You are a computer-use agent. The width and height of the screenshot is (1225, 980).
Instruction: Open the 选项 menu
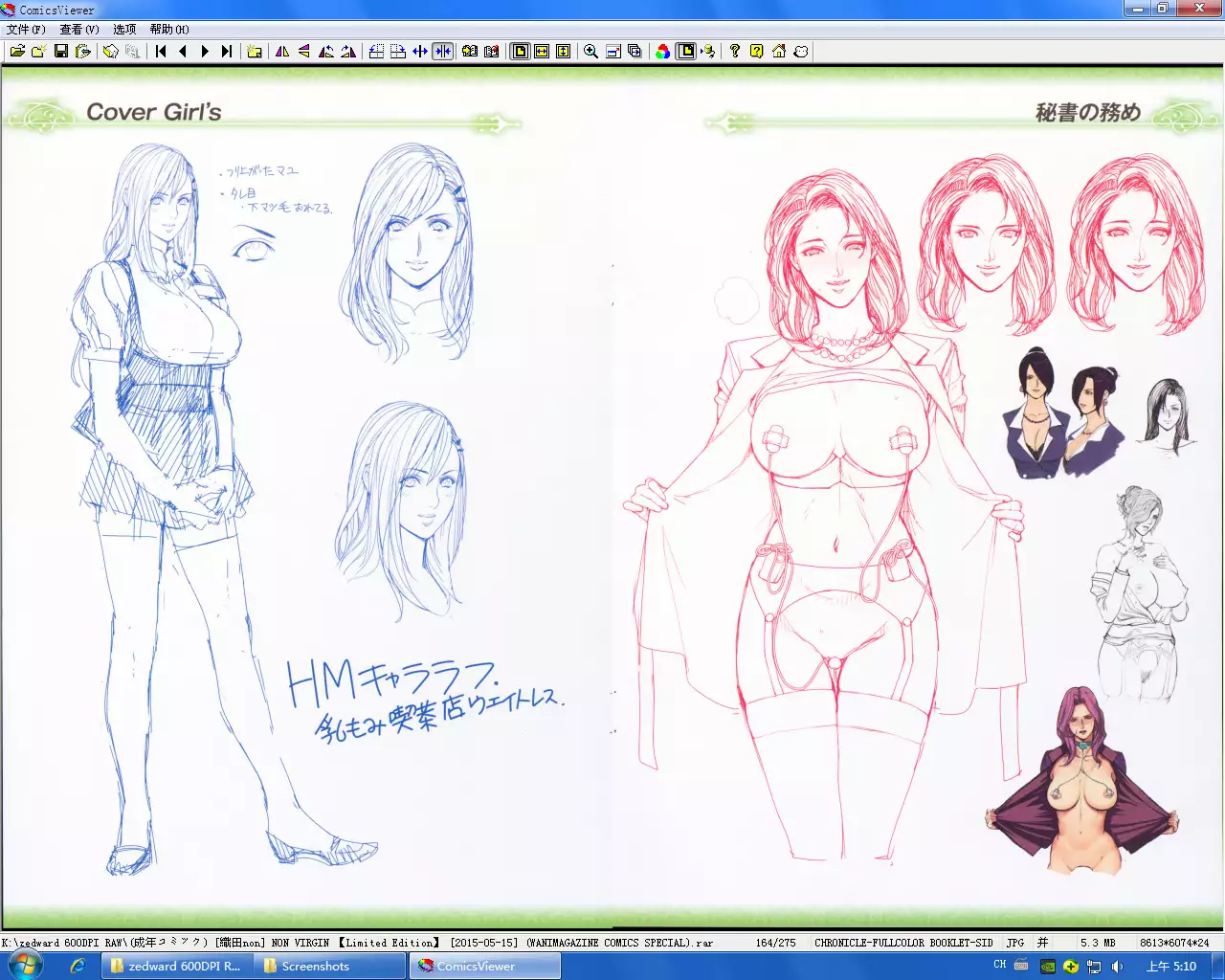click(124, 30)
